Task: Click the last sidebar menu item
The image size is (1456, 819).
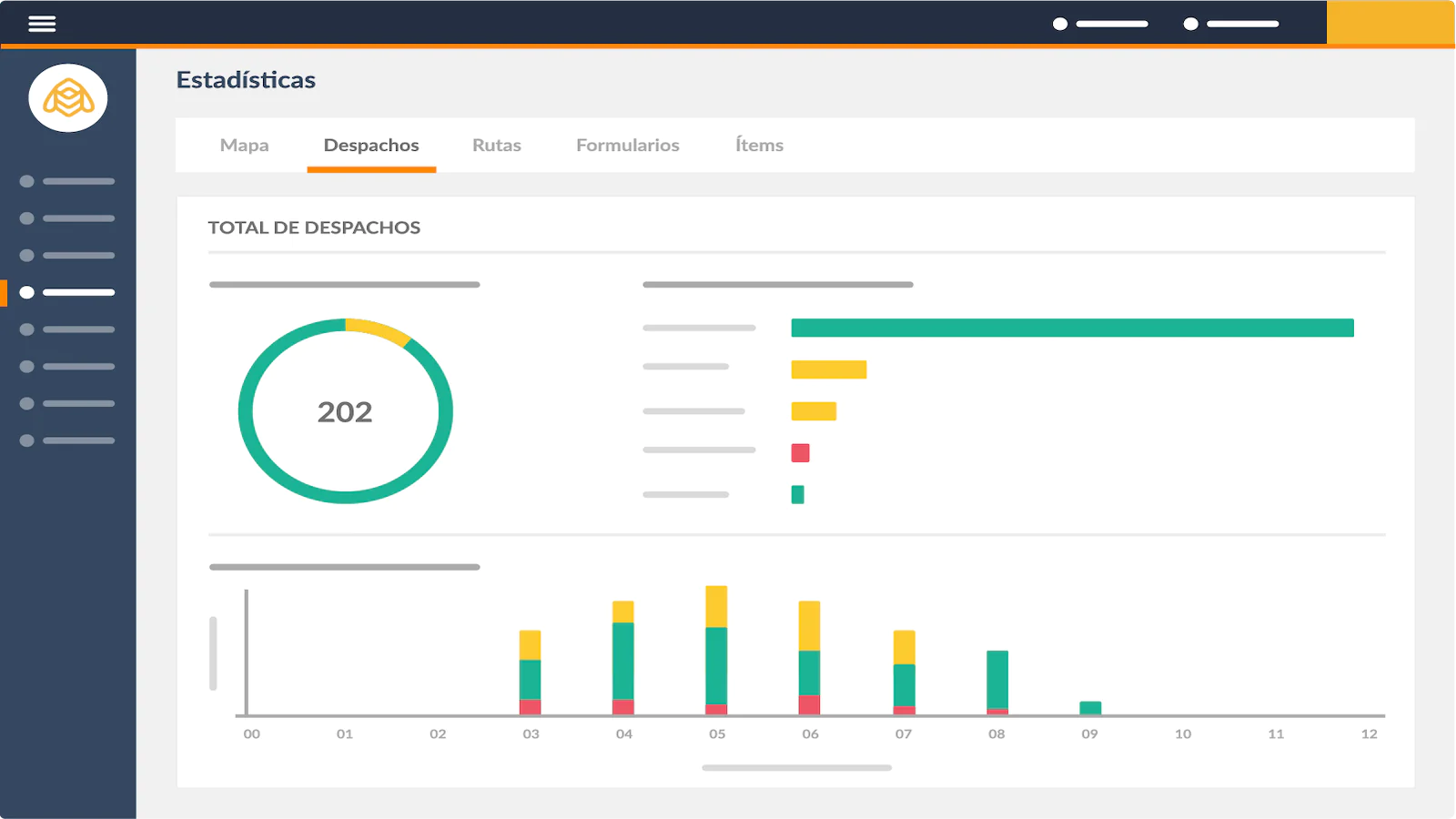Action: click(67, 440)
